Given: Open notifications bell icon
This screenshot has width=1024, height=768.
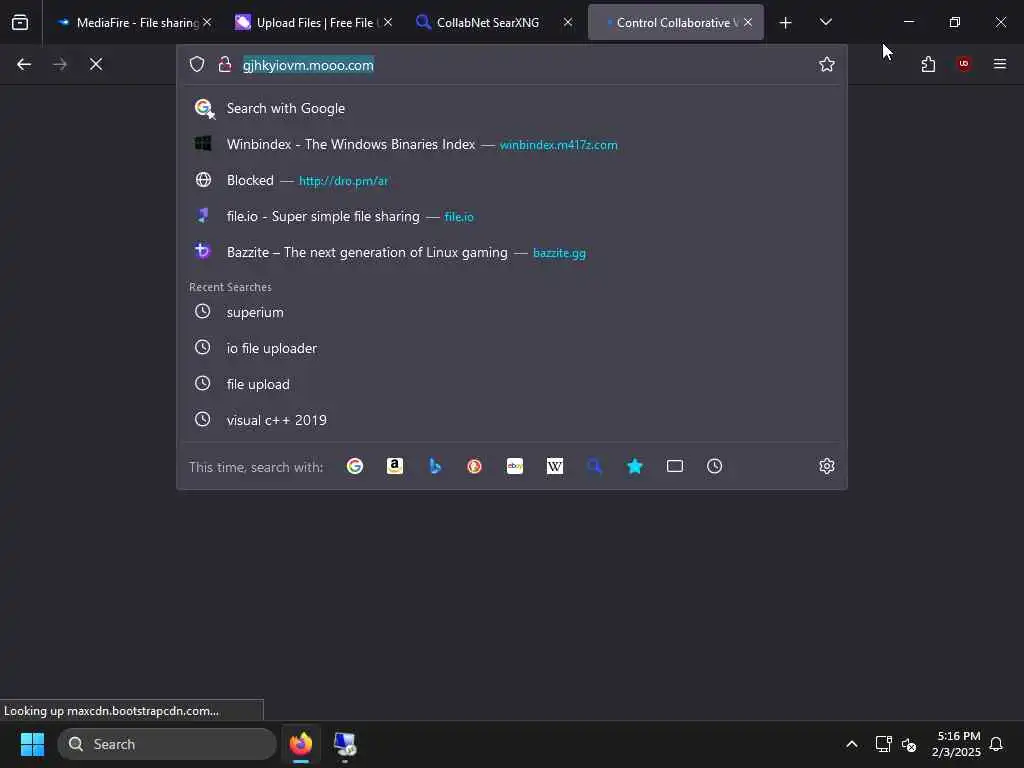Looking at the screenshot, I should tap(997, 744).
